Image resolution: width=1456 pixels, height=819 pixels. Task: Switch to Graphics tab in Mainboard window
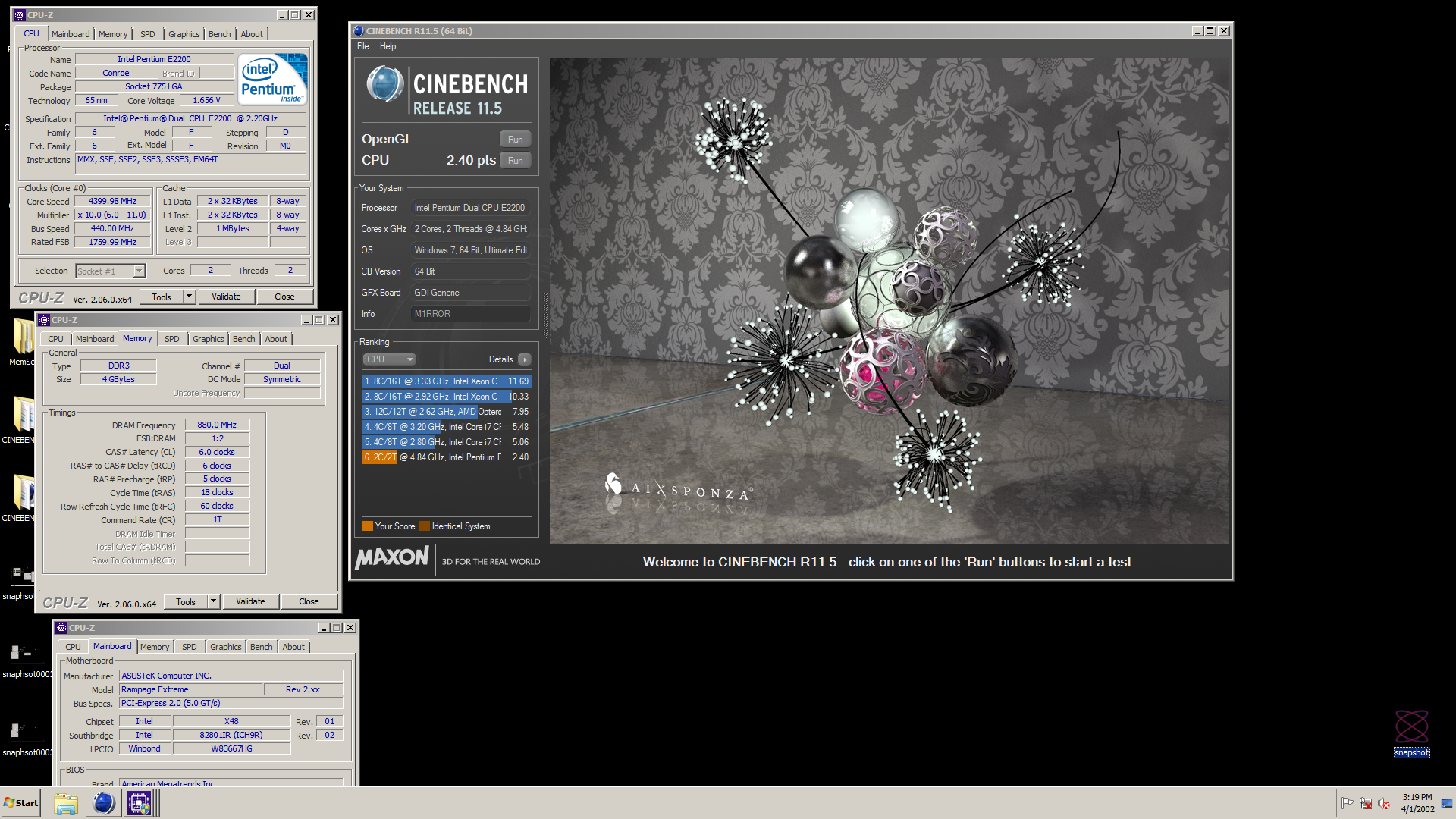(225, 647)
